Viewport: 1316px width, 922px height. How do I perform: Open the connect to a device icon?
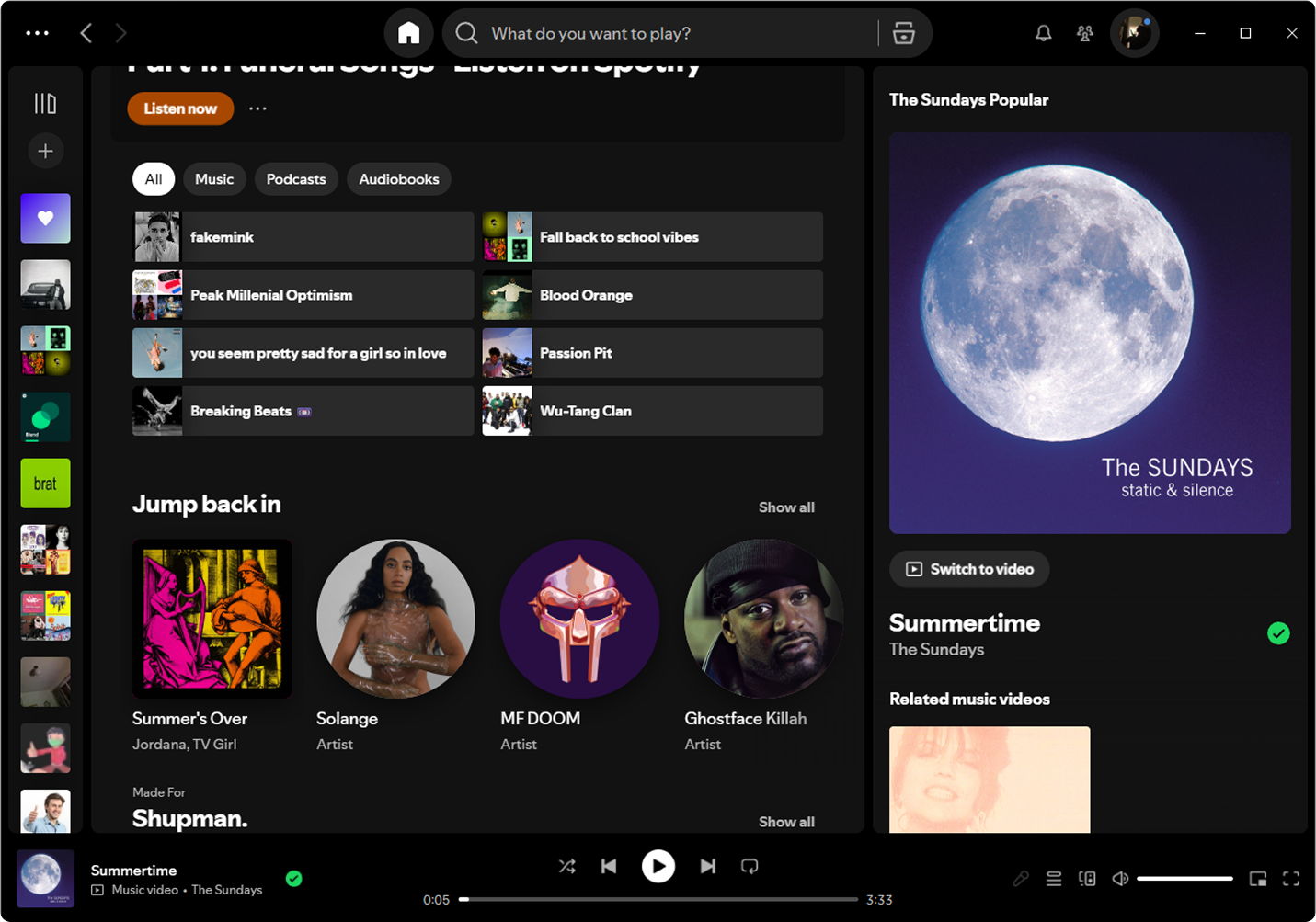point(1087,879)
